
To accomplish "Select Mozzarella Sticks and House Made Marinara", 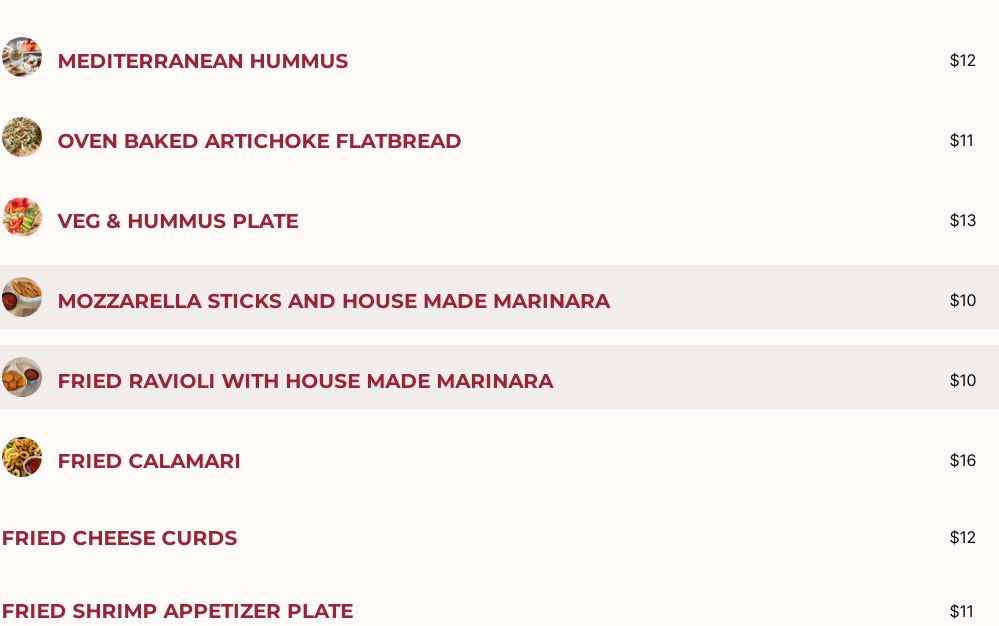I will [x=333, y=301].
